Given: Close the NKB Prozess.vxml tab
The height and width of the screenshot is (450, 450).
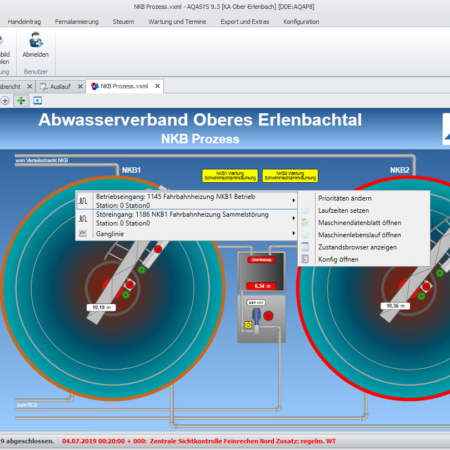Looking at the screenshot, I should point(157,86).
